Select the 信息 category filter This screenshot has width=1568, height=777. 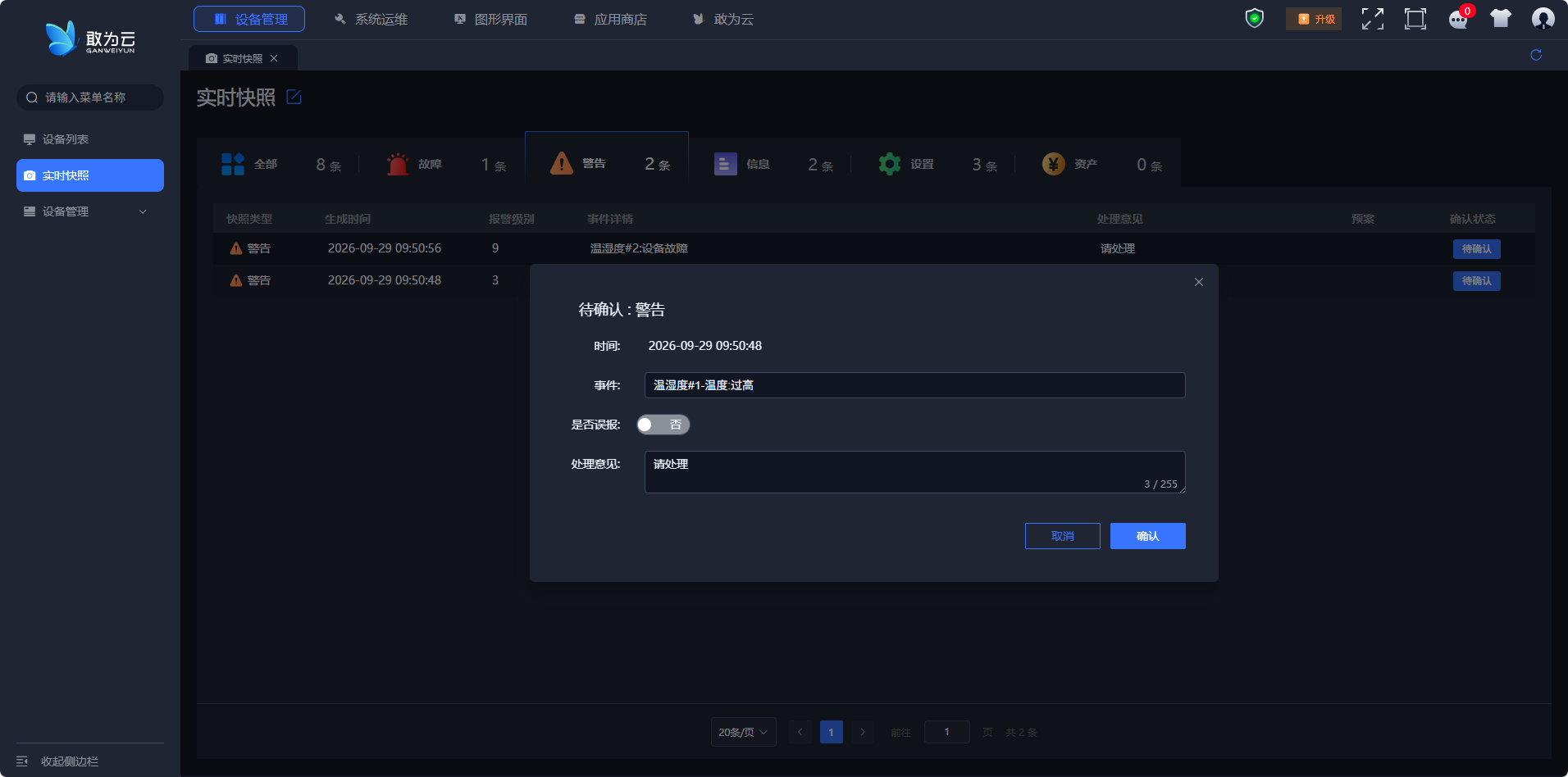click(773, 164)
